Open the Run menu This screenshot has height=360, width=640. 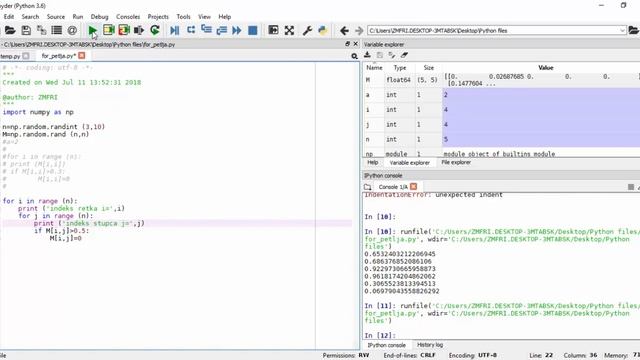tap(78, 17)
